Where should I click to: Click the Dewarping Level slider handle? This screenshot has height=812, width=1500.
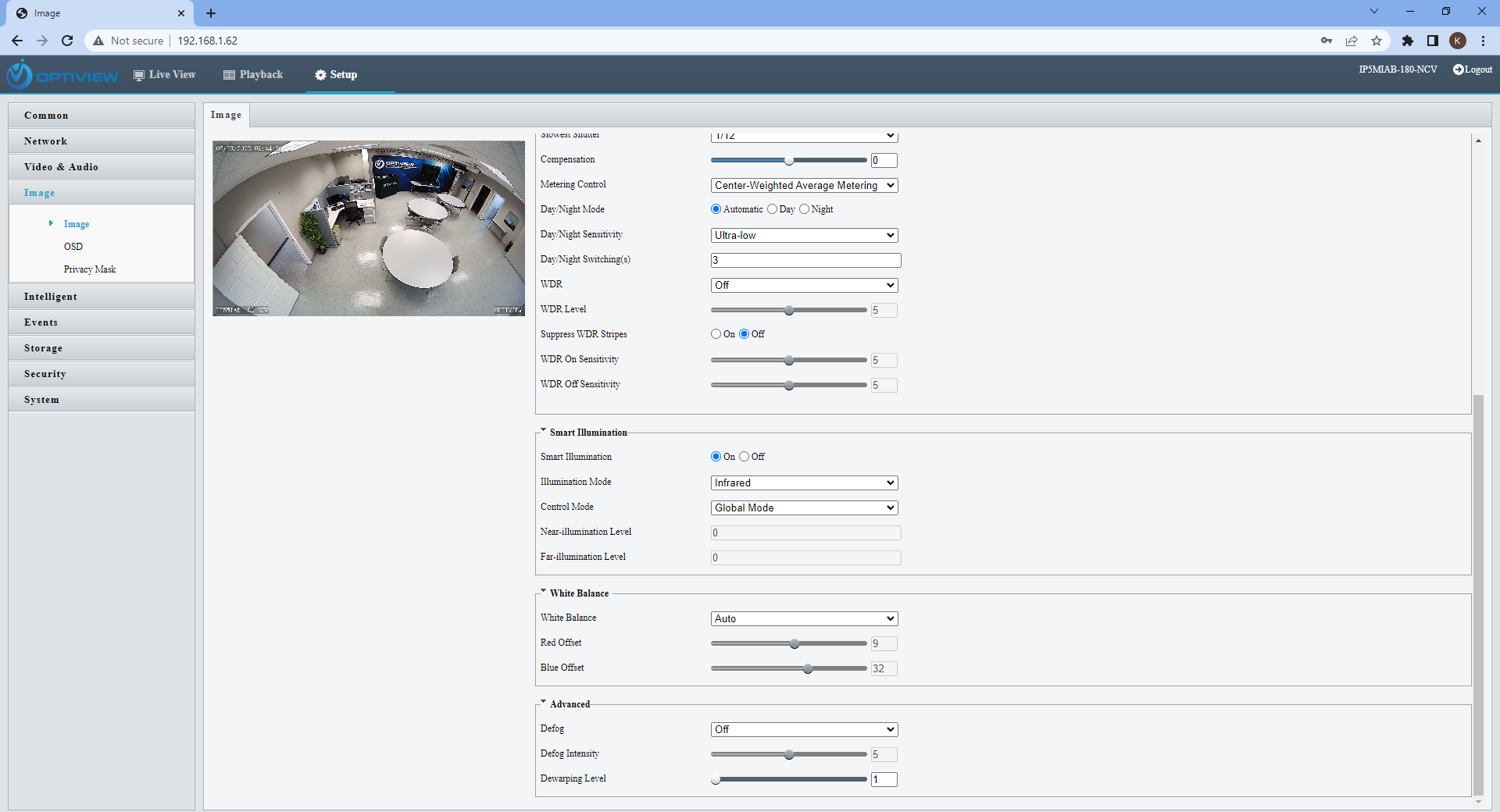pyautogui.click(x=716, y=779)
